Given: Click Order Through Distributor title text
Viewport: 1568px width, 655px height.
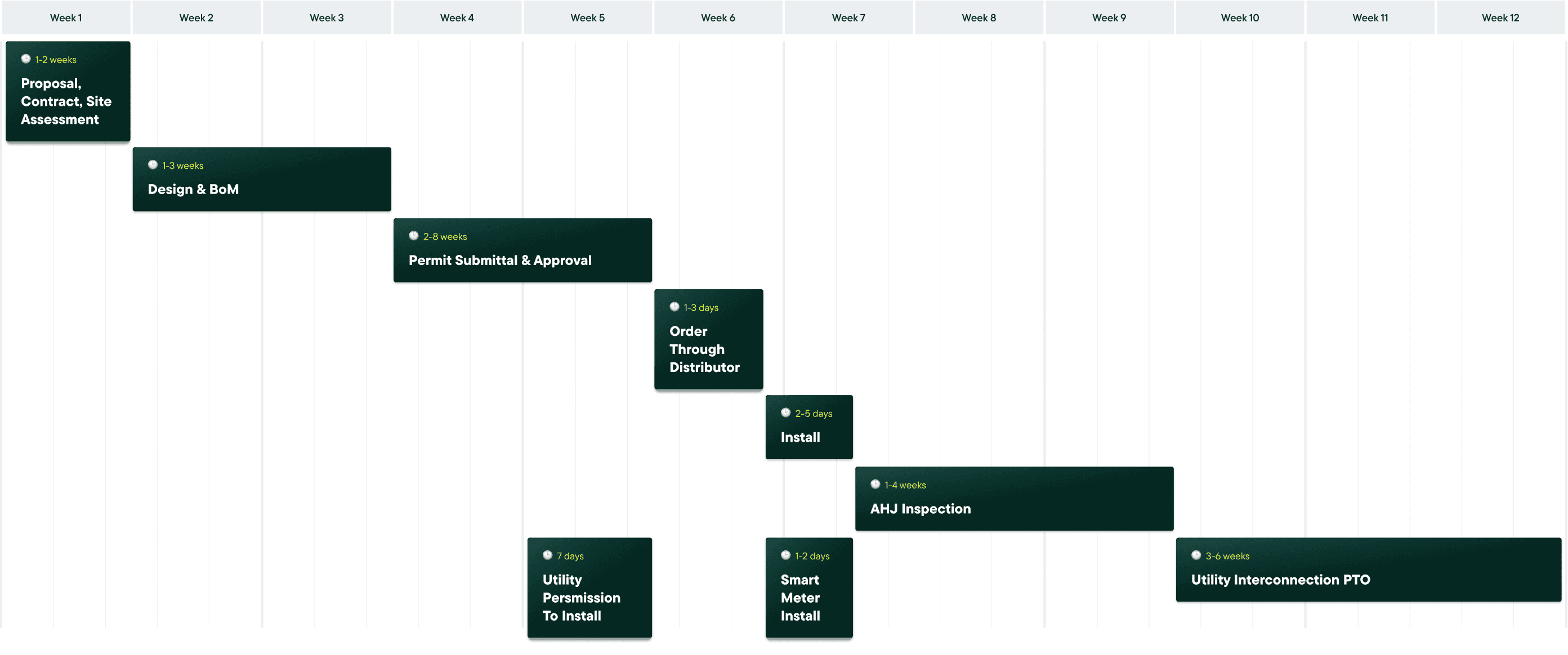Looking at the screenshot, I should click(704, 349).
